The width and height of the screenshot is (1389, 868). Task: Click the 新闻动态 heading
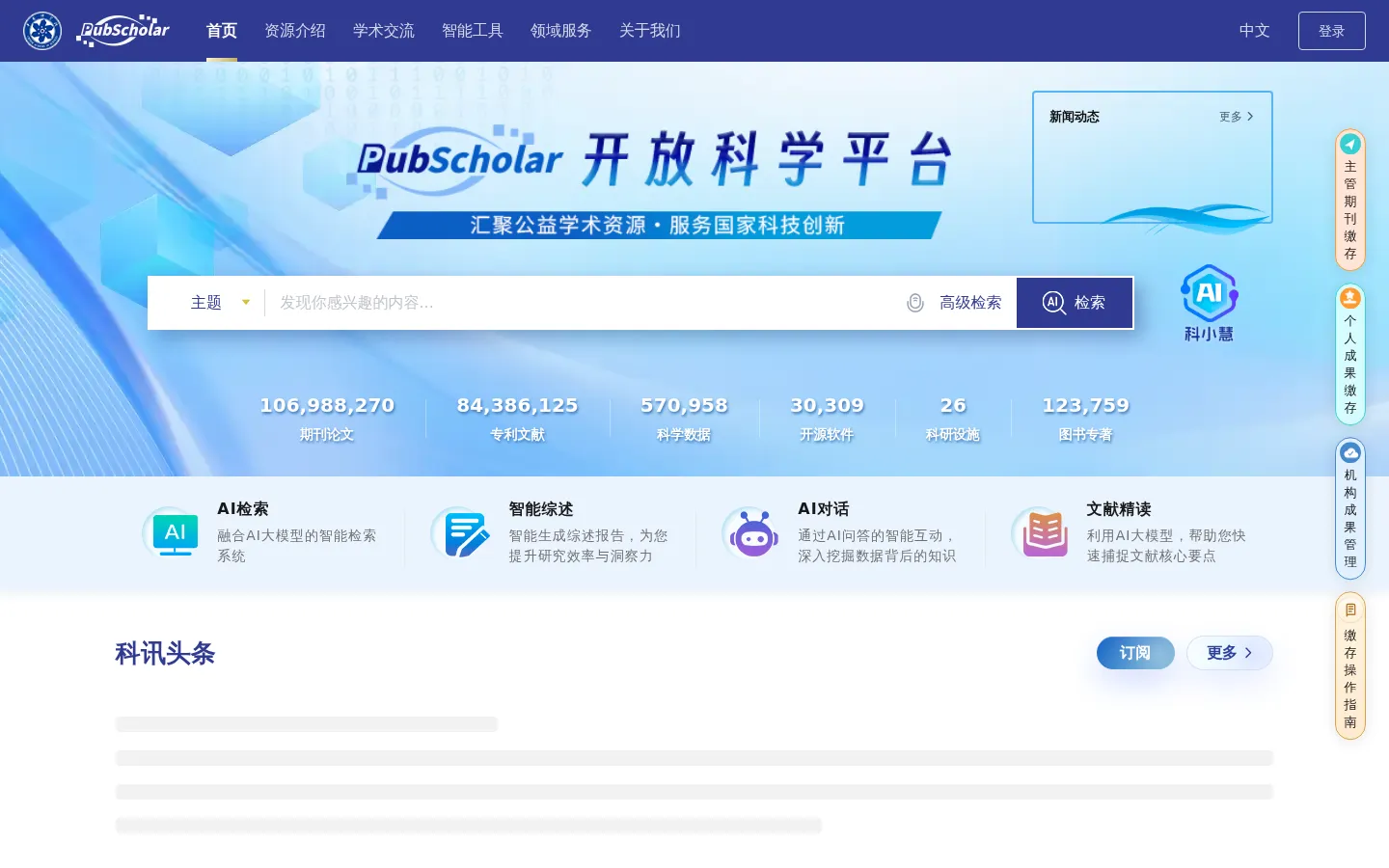1075,117
